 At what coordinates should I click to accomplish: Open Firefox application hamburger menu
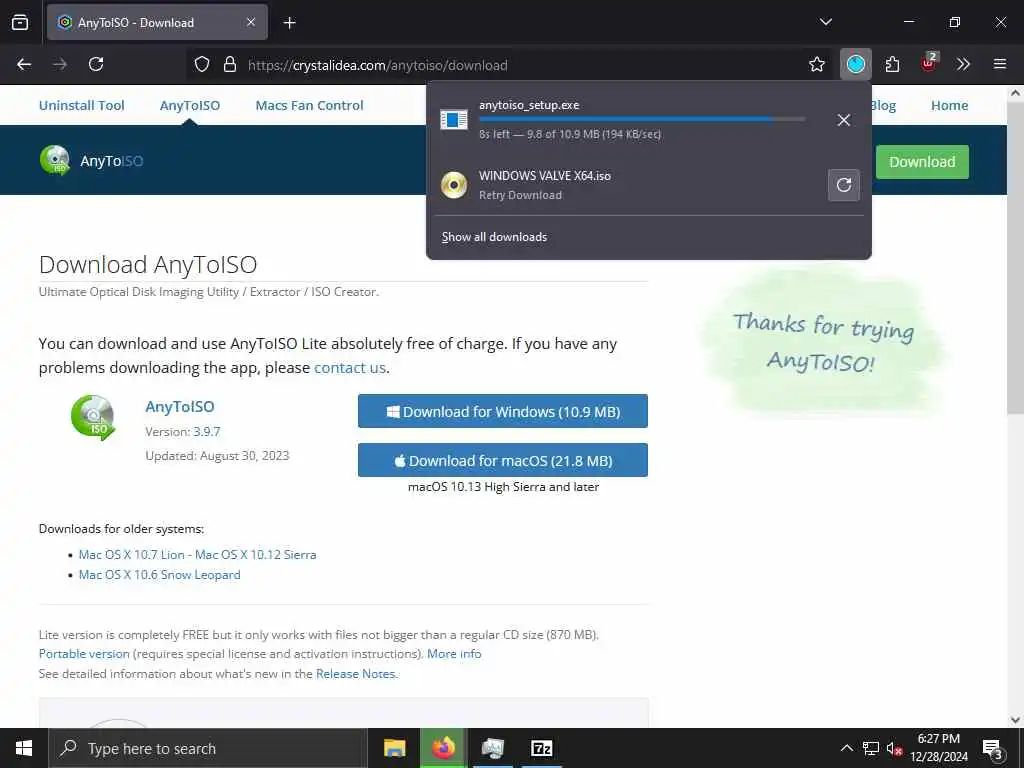pos(999,64)
